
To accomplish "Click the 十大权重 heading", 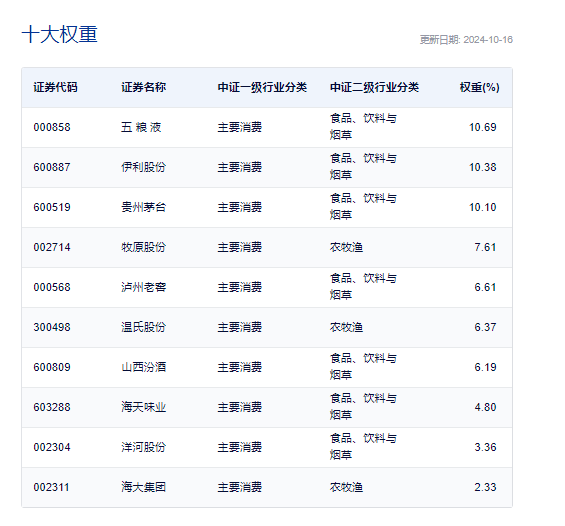I will 59,35.
